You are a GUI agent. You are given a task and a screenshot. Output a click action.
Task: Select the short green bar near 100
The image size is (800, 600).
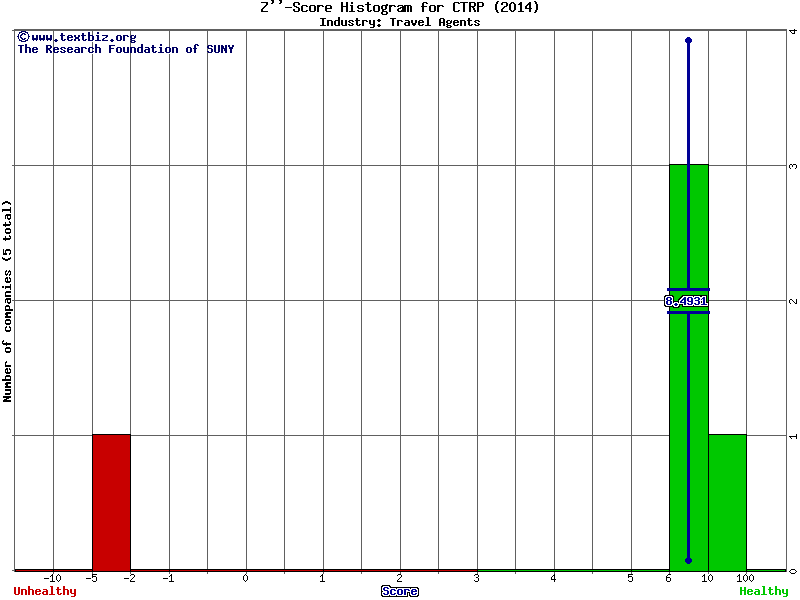point(727,502)
